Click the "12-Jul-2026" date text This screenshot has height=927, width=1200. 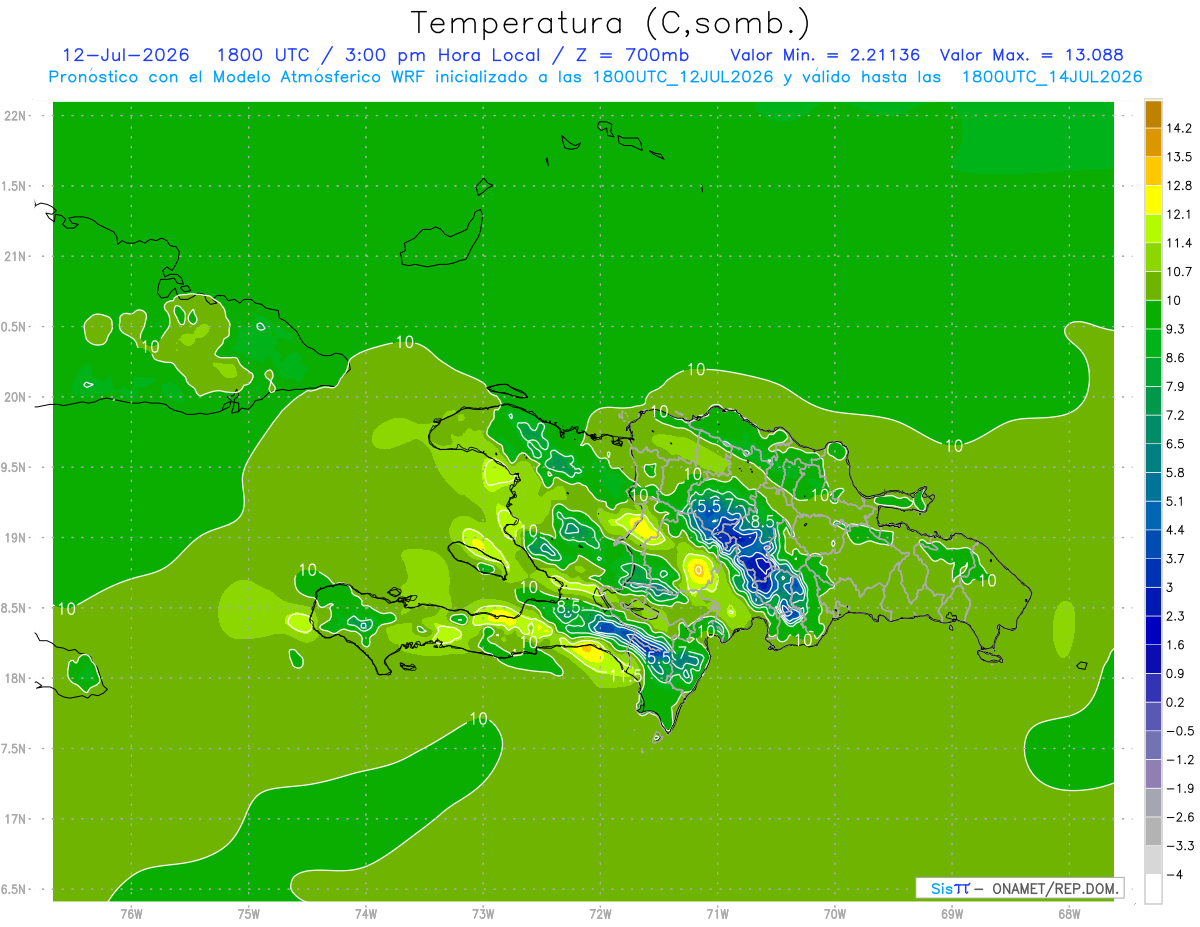click(x=126, y=55)
